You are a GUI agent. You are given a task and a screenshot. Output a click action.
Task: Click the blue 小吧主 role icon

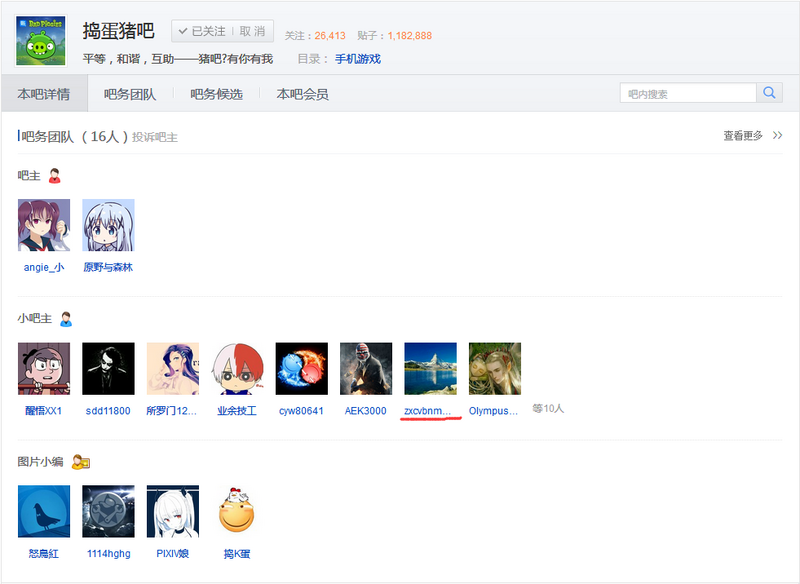66,319
